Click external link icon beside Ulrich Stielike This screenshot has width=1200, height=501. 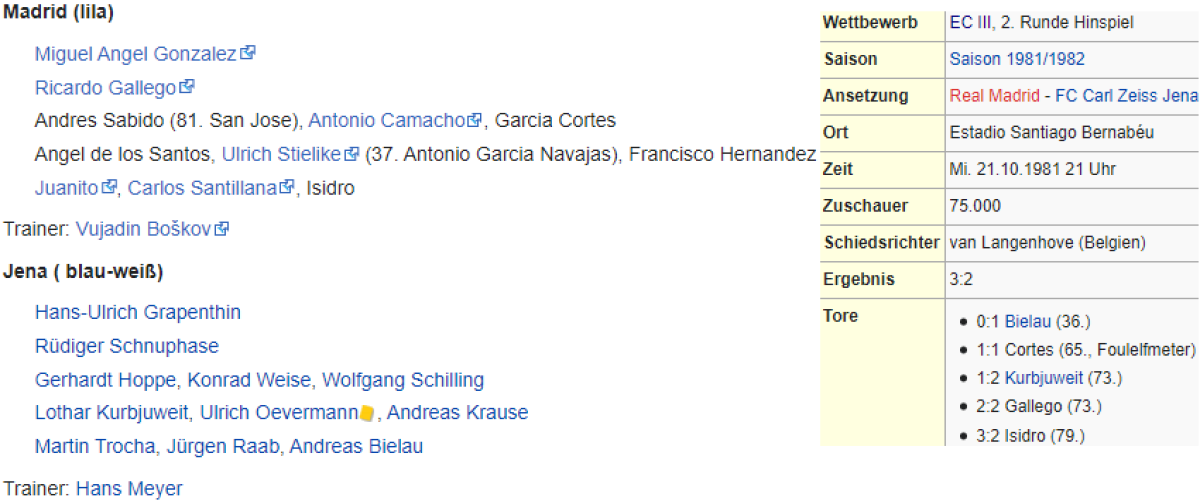pos(351,154)
